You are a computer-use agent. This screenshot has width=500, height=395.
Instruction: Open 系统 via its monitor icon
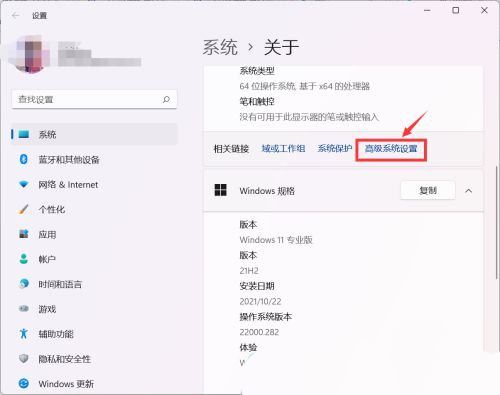(24, 134)
